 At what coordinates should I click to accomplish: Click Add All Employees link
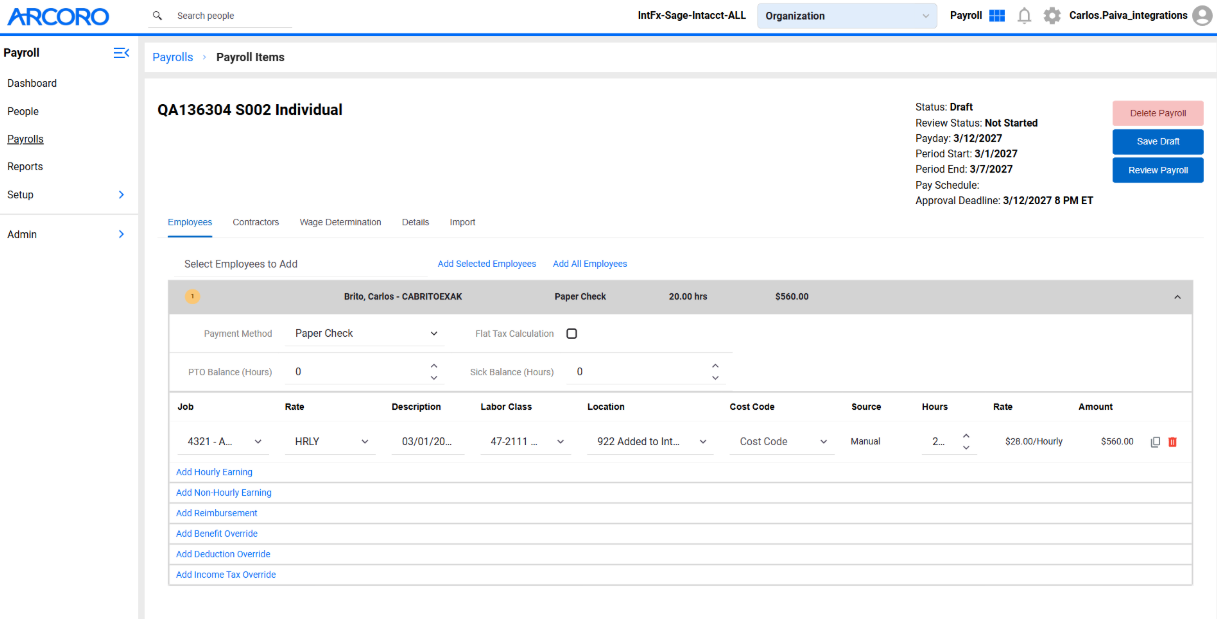pos(590,264)
